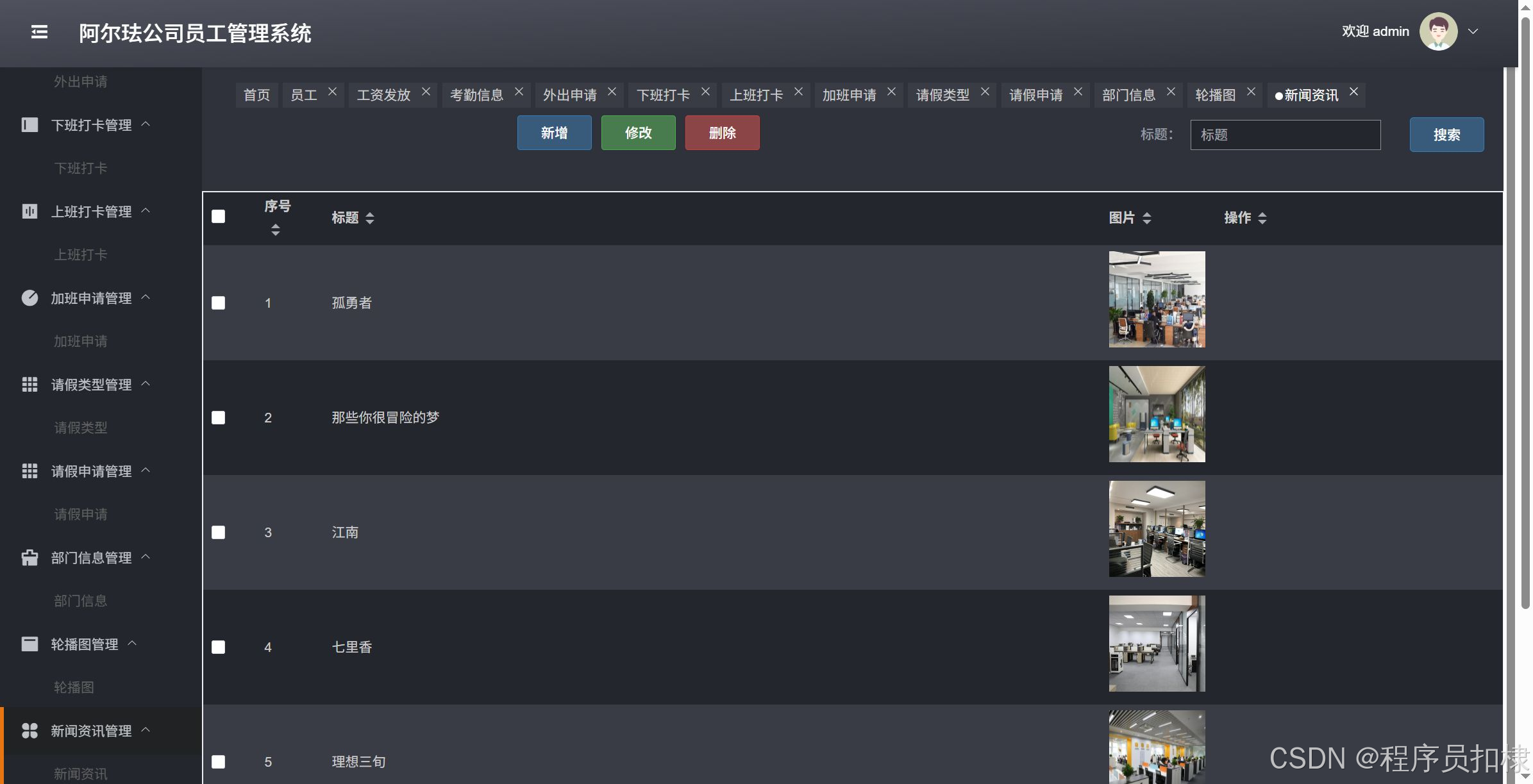Click the 部门信息管理 briefcase icon
The height and width of the screenshot is (784, 1533).
click(29, 558)
